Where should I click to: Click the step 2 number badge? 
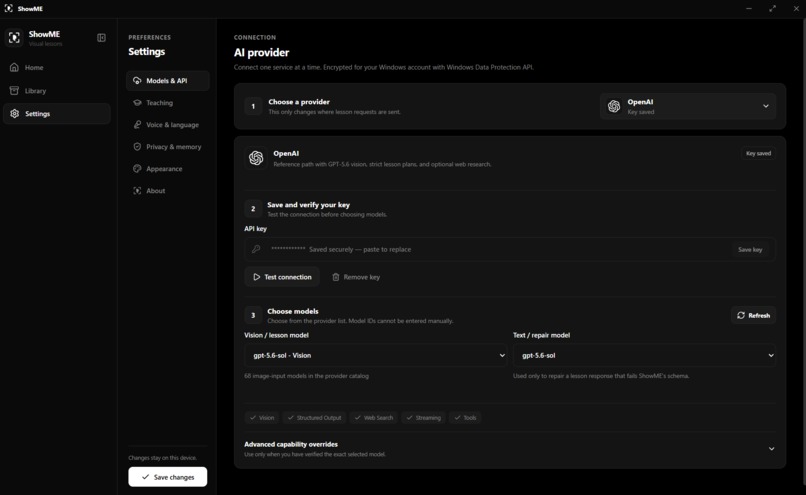(253, 209)
